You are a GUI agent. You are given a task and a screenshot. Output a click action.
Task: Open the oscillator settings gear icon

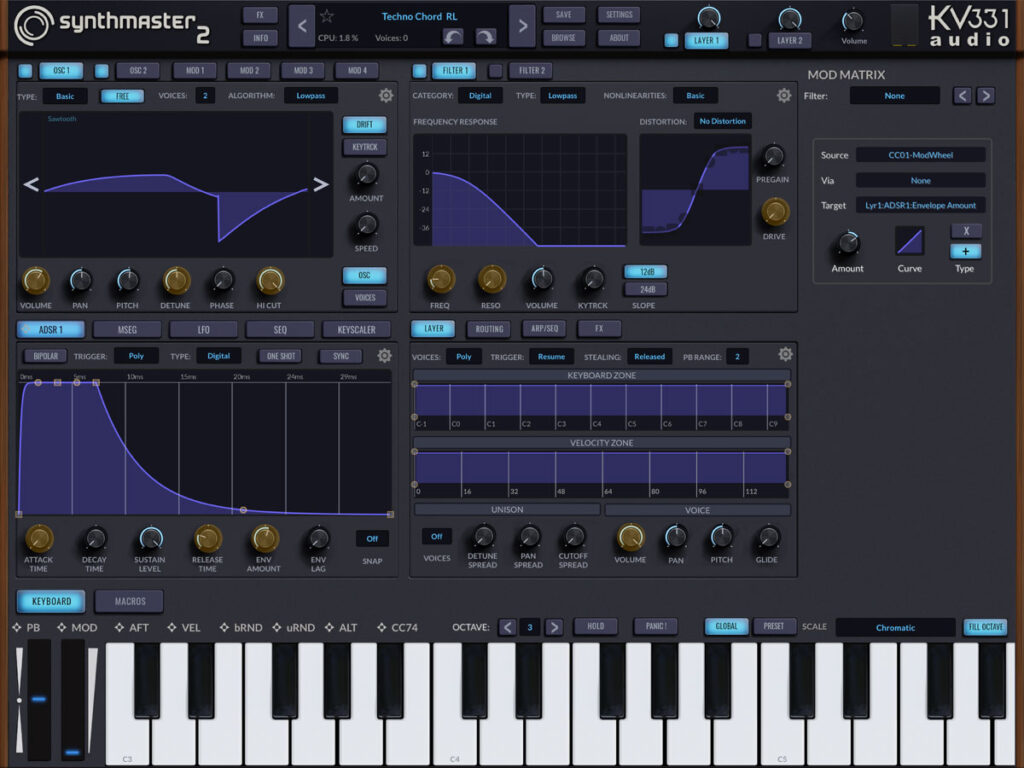pyautogui.click(x=387, y=95)
